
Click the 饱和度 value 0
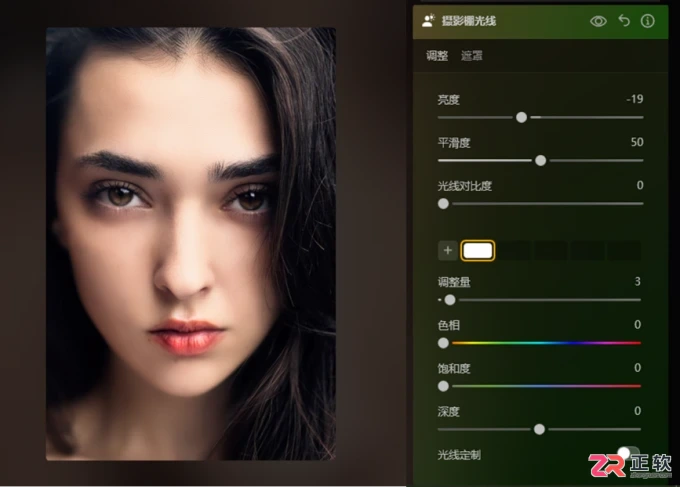637,368
